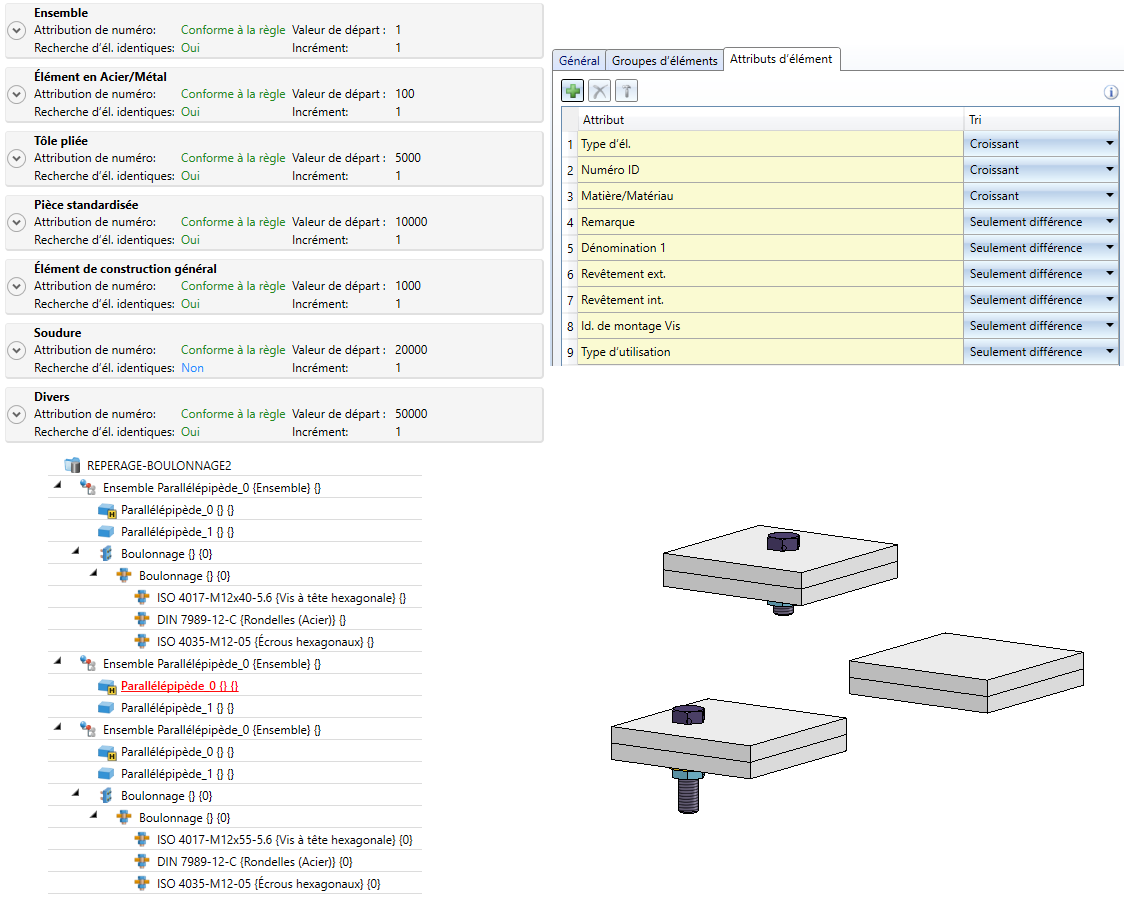Image resolution: width=1128 pixels, height=901 pixels.
Task: Click 'Non' for identical search in Soudure
Action: [192, 368]
